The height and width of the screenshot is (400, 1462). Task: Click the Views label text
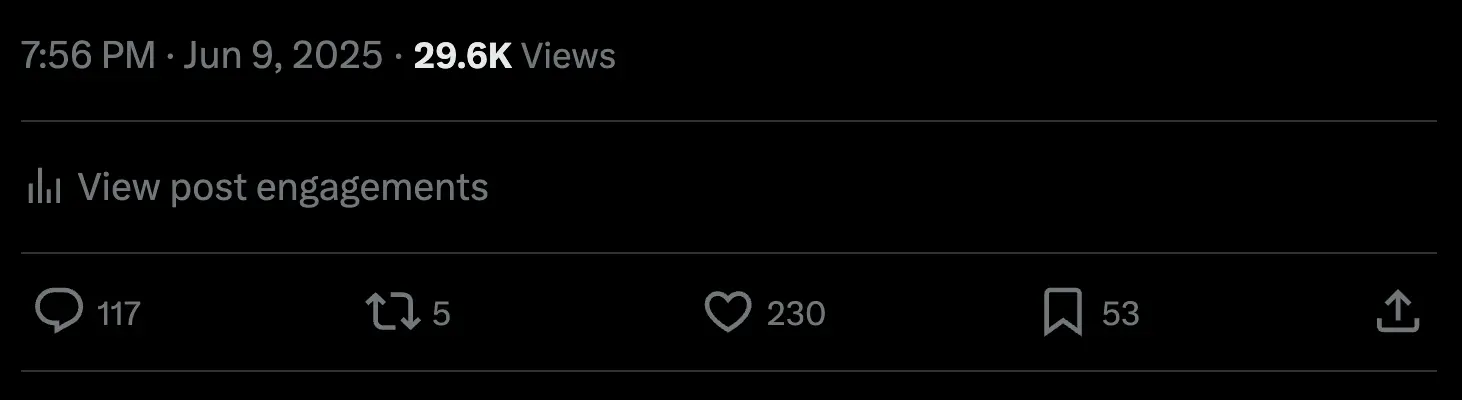[x=568, y=56]
